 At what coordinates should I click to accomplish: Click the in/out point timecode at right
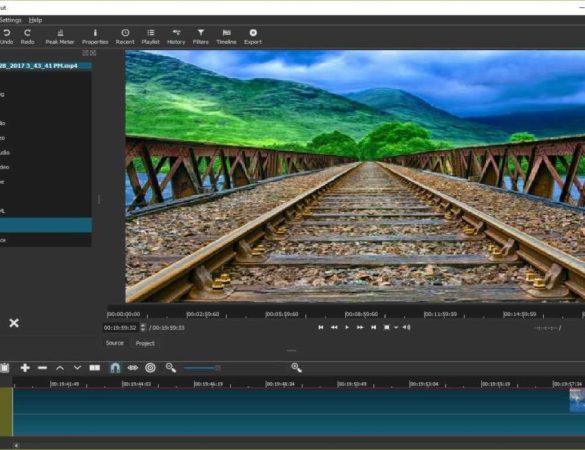pyautogui.click(x=547, y=328)
